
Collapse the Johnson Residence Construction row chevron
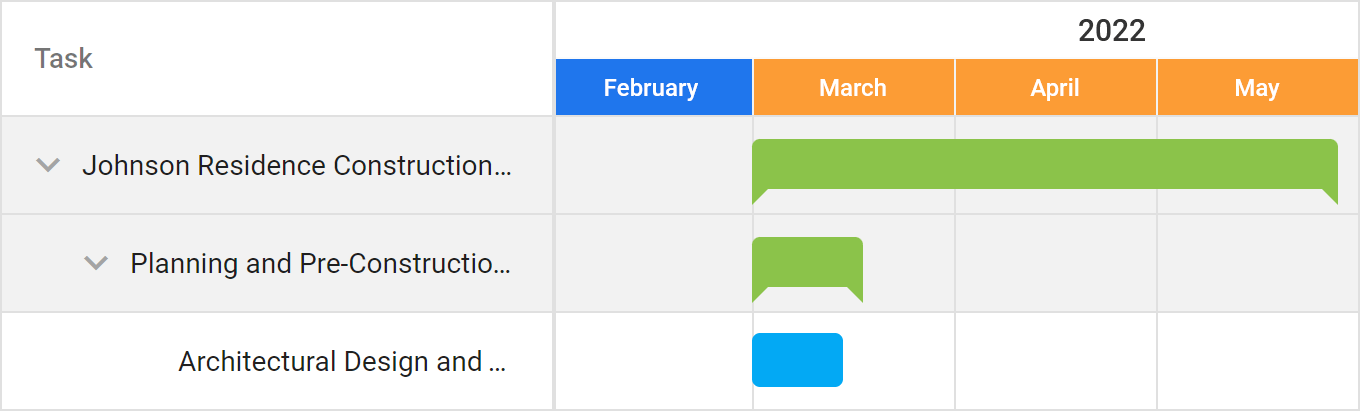coord(48,165)
